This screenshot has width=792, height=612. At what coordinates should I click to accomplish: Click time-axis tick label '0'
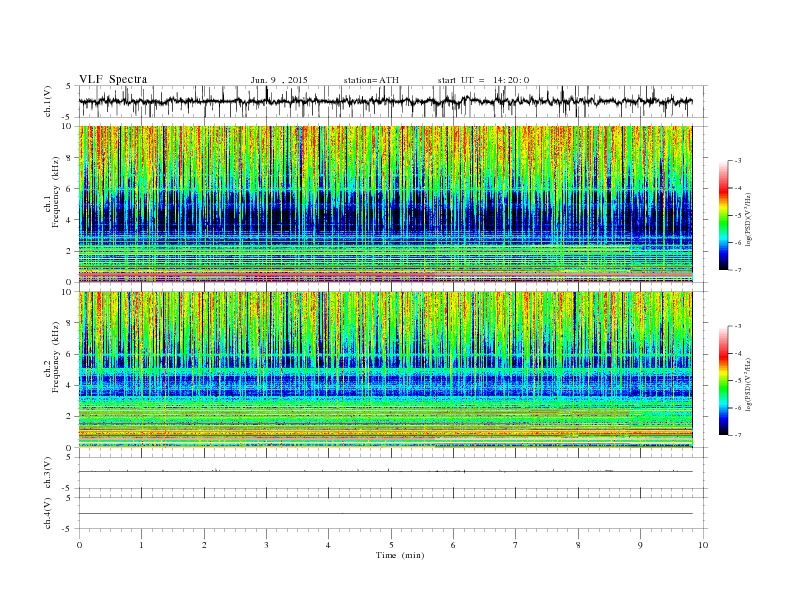tap(79, 545)
